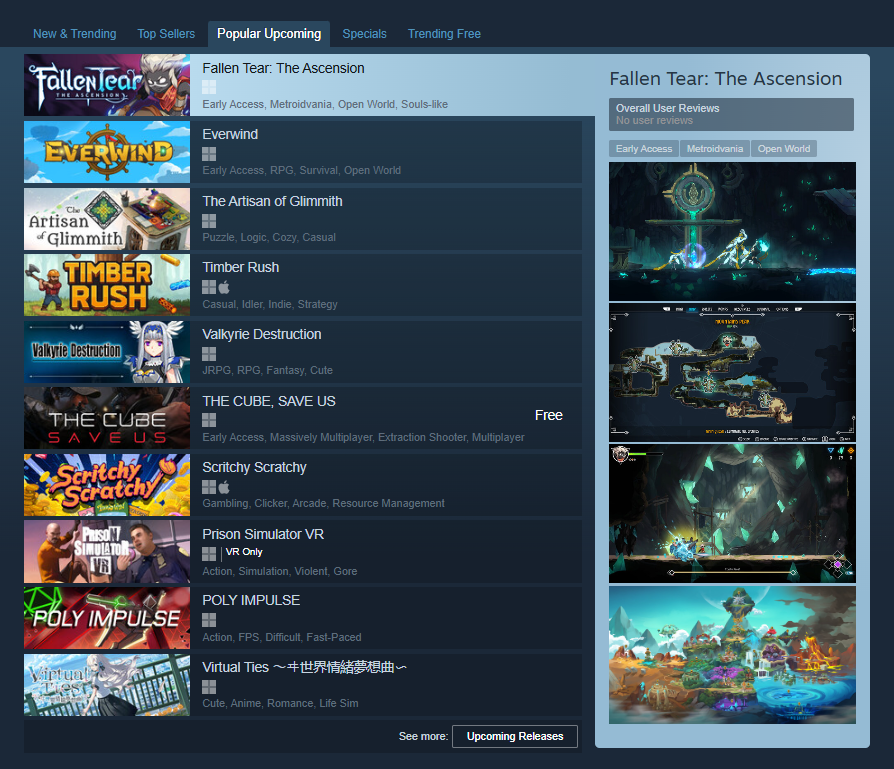894x769 pixels.
Task: Click the 'See more:' label
Action: point(423,736)
